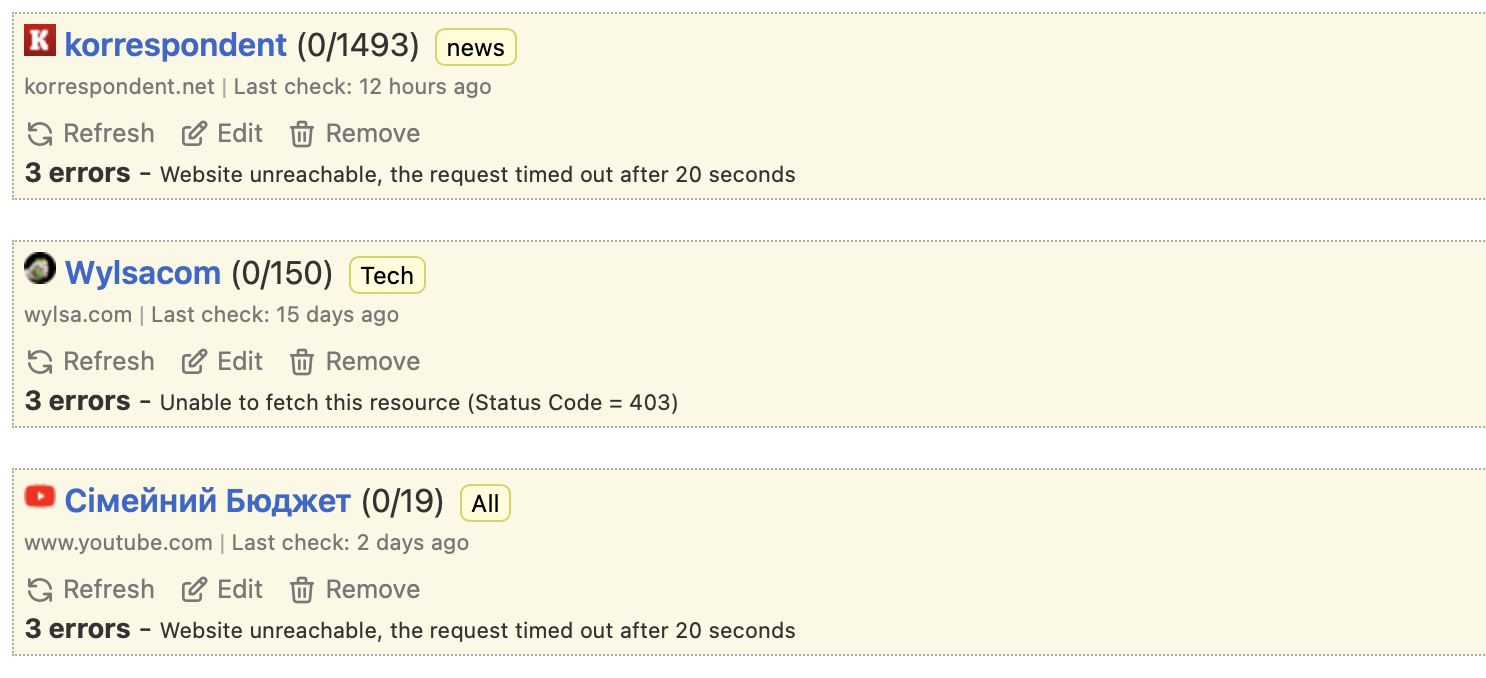Refresh the Сімейний Бюджет feed
Image resolution: width=1486 pixels, height=678 pixels.
[x=89, y=589]
